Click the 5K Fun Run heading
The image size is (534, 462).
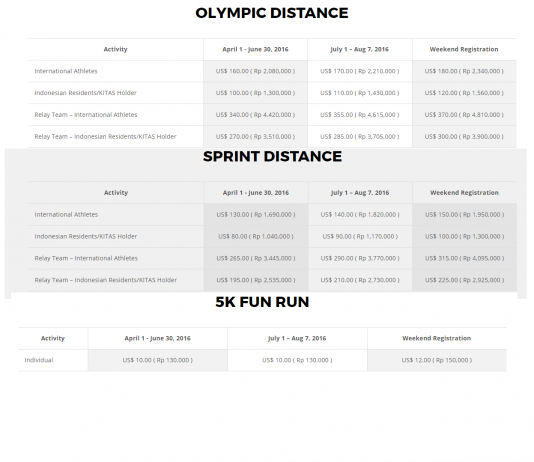coord(262,302)
